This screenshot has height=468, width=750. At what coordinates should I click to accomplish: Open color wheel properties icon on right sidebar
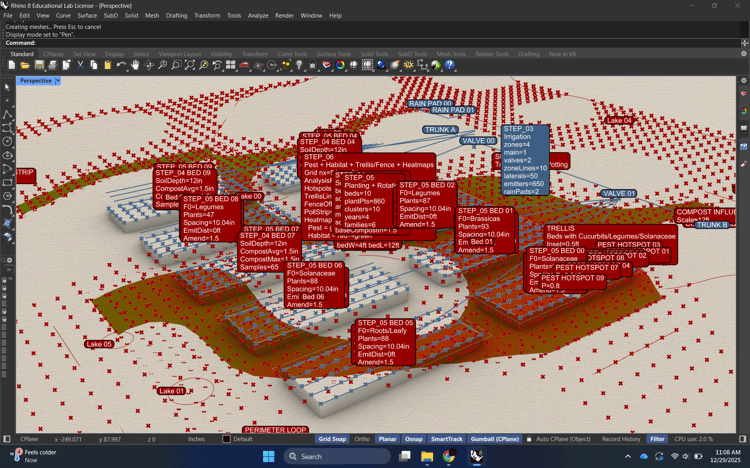click(x=744, y=111)
